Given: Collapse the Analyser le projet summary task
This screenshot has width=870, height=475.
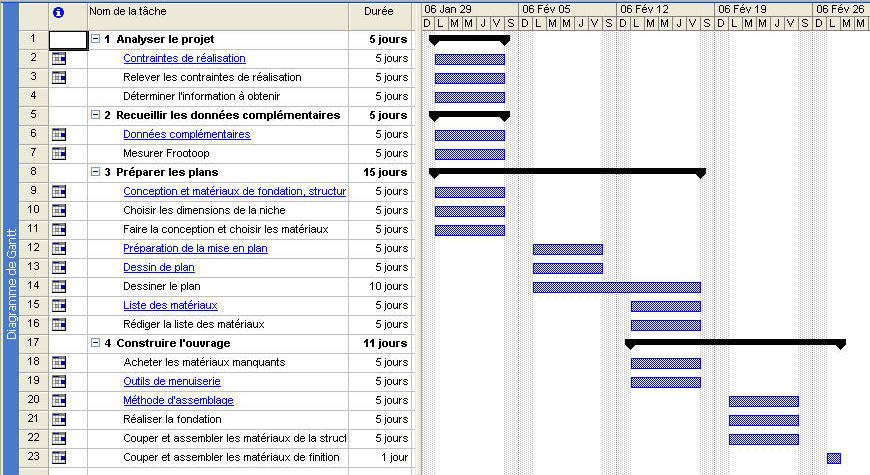Looking at the screenshot, I should 95,39.
